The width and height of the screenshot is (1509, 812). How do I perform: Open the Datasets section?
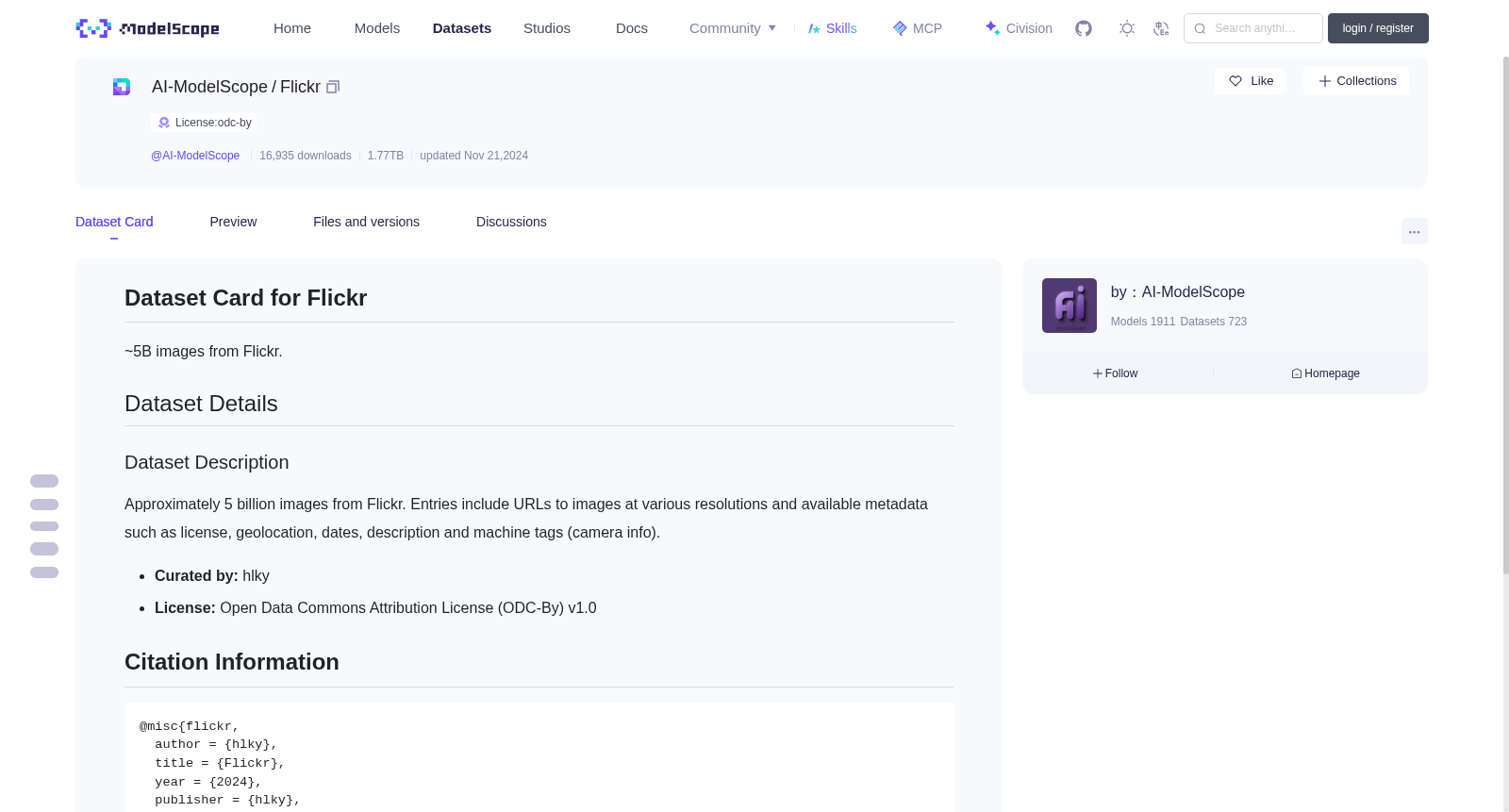pyautogui.click(x=462, y=28)
